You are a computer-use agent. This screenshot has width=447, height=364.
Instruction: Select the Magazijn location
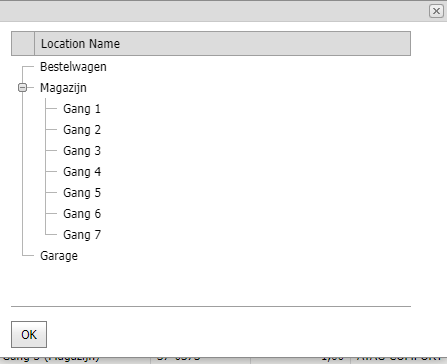pyautogui.click(x=63, y=88)
